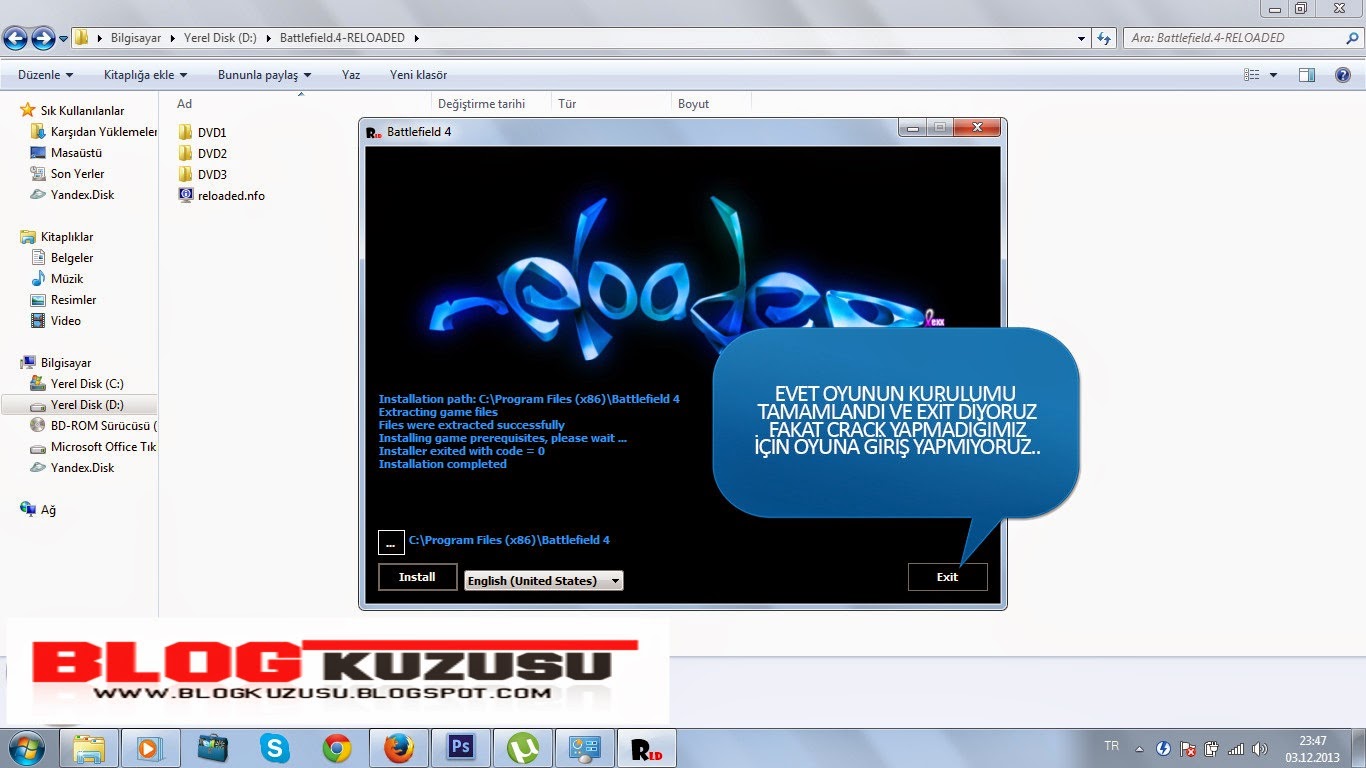Click the Explorer back arrow button
This screenshot has width=1366, height=768.
[x=15, y=38]
